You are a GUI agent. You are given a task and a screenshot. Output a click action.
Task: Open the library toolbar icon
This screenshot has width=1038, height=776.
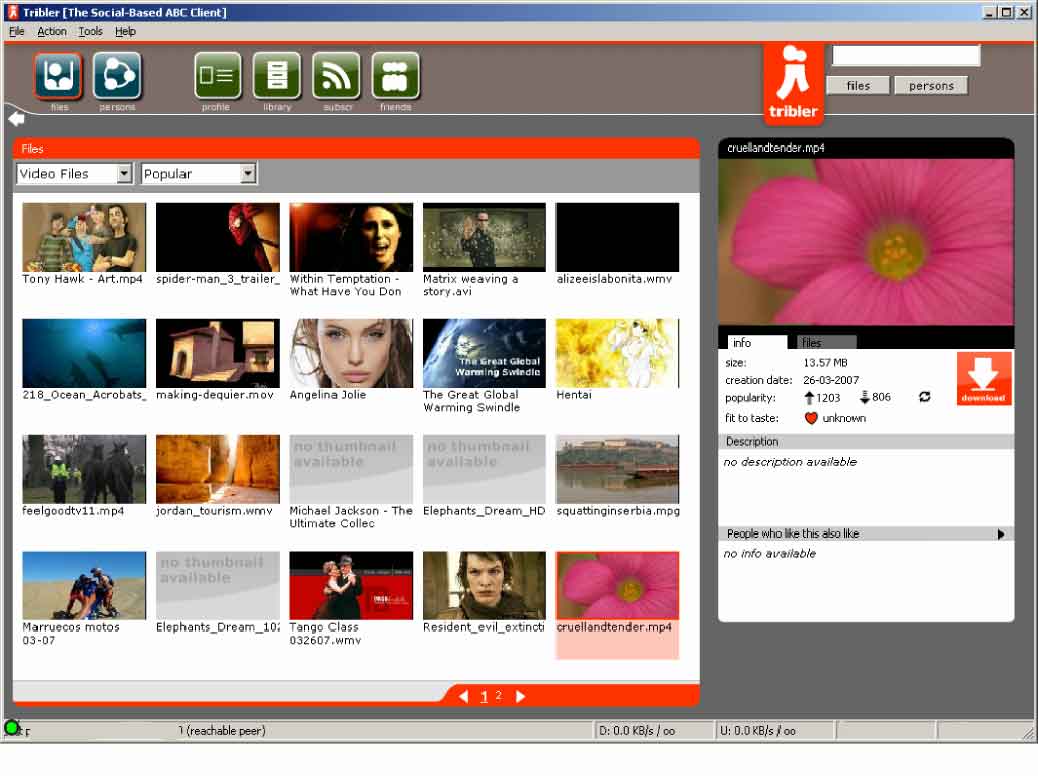pyautogui.click(x=277, y=75)
